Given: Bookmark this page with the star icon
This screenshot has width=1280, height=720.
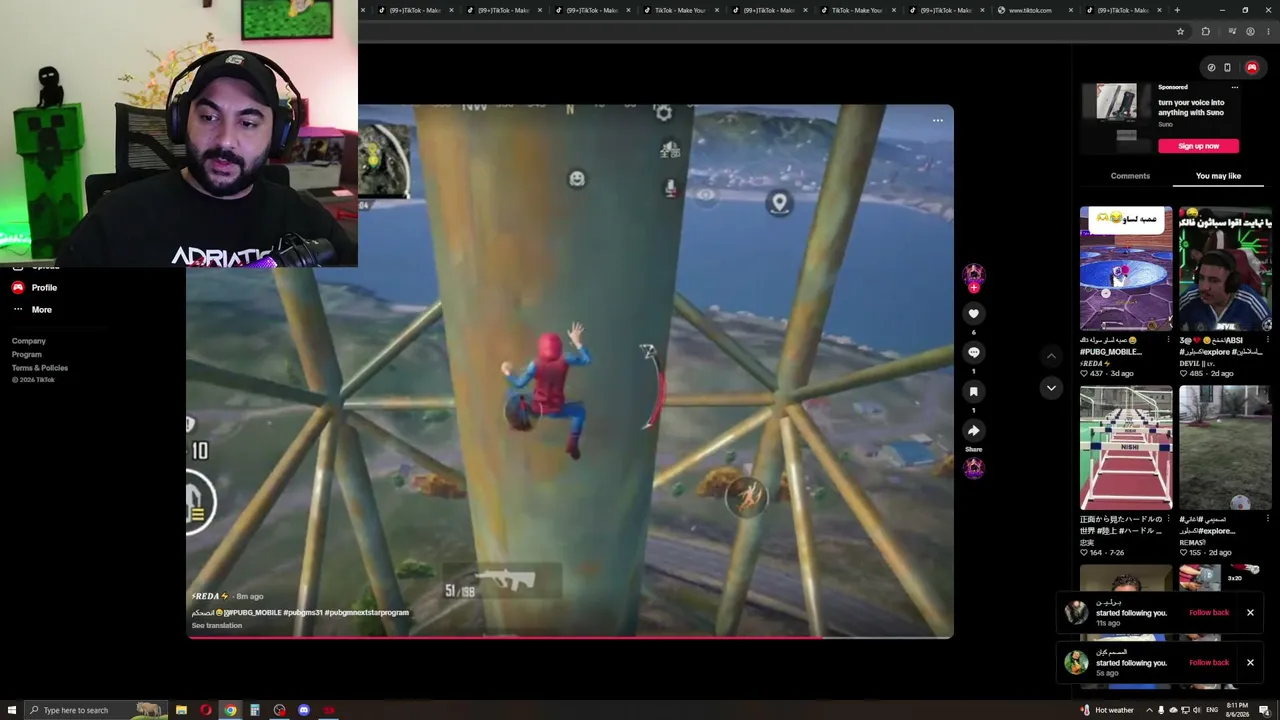Looking at the screenshot, I should 1180,32.
